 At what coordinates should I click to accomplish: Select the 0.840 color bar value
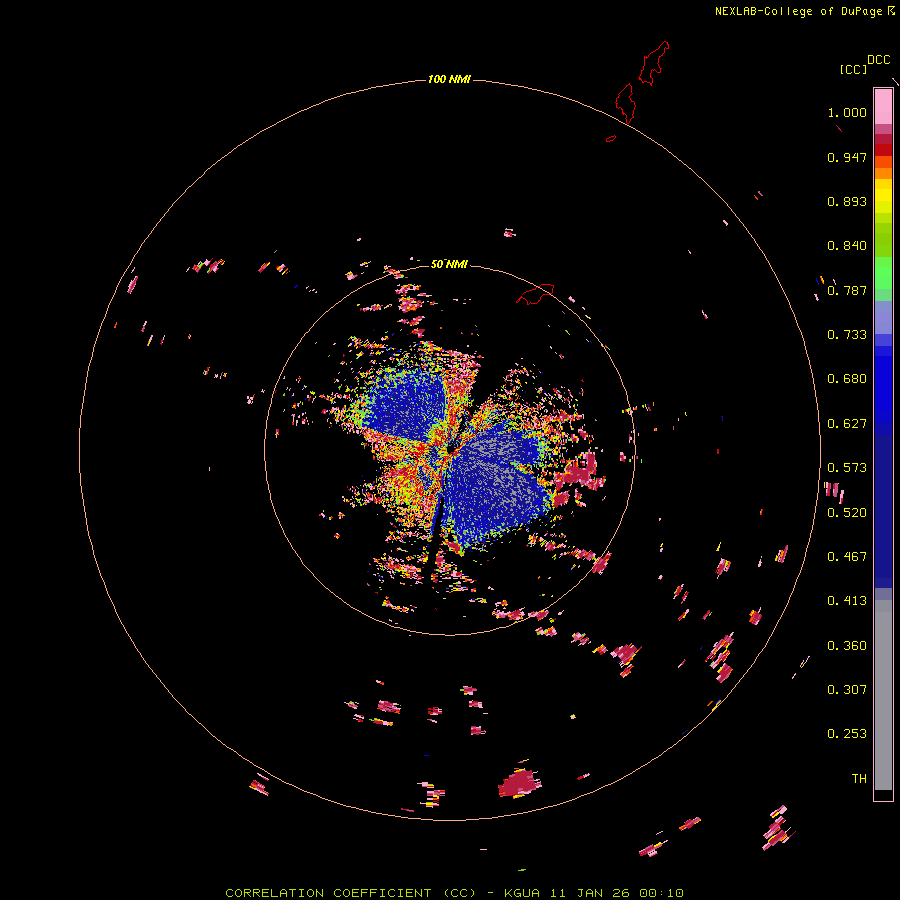pyautogui.click(x=847, y=246)
